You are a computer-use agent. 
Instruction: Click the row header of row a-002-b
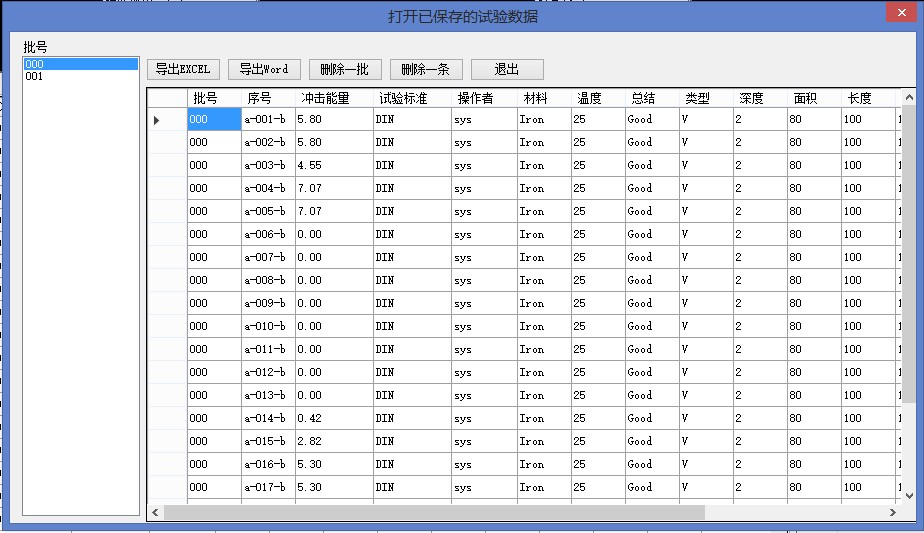point(167,142)
